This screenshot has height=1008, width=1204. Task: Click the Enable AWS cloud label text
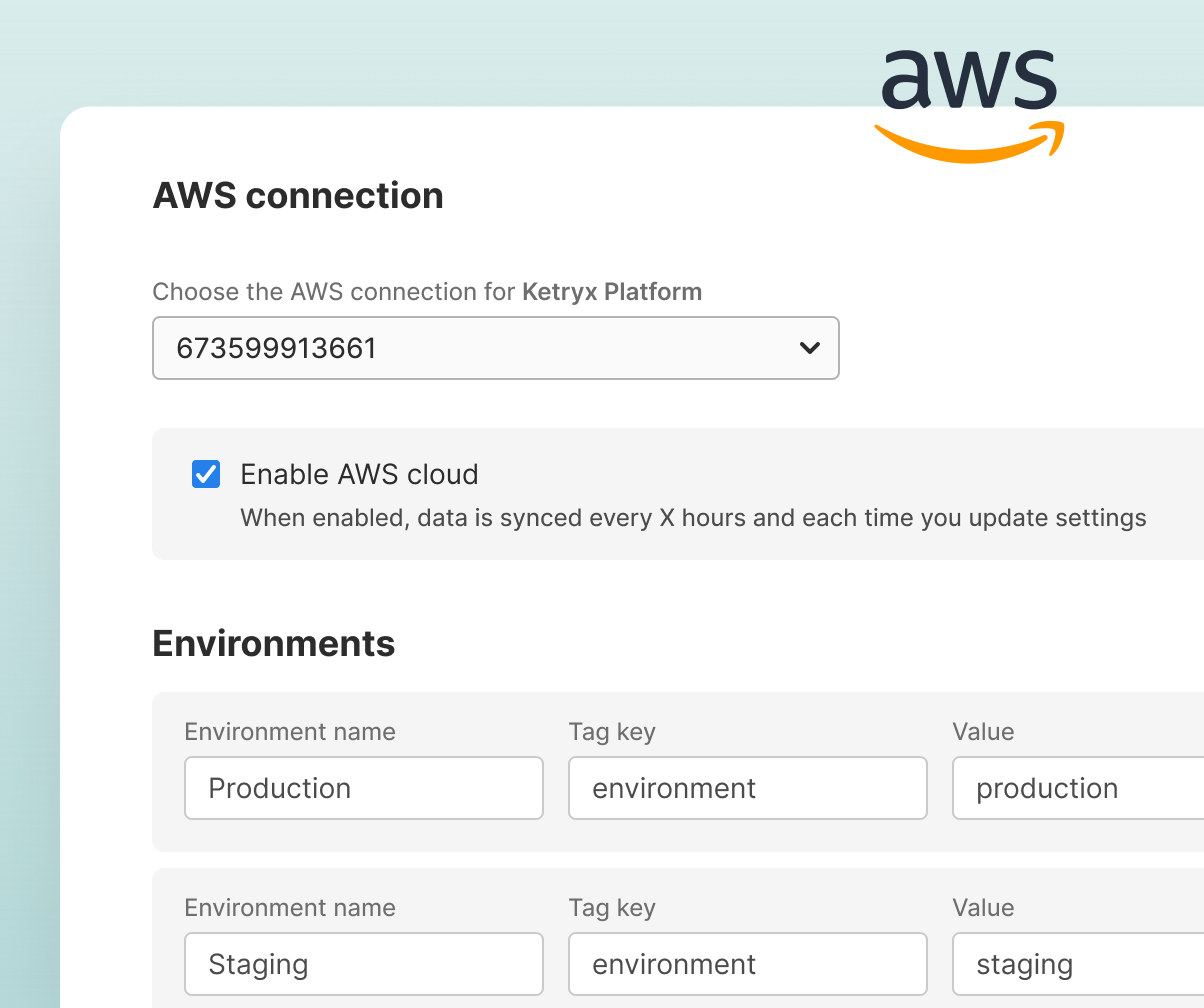click(360, 474)
